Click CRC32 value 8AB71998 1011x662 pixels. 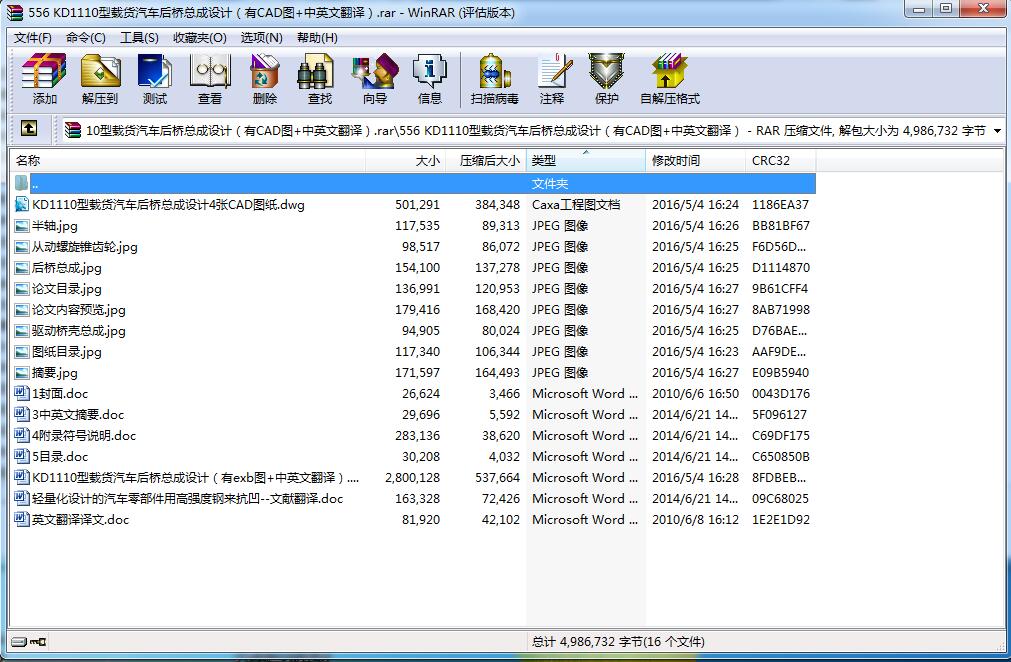780,309
